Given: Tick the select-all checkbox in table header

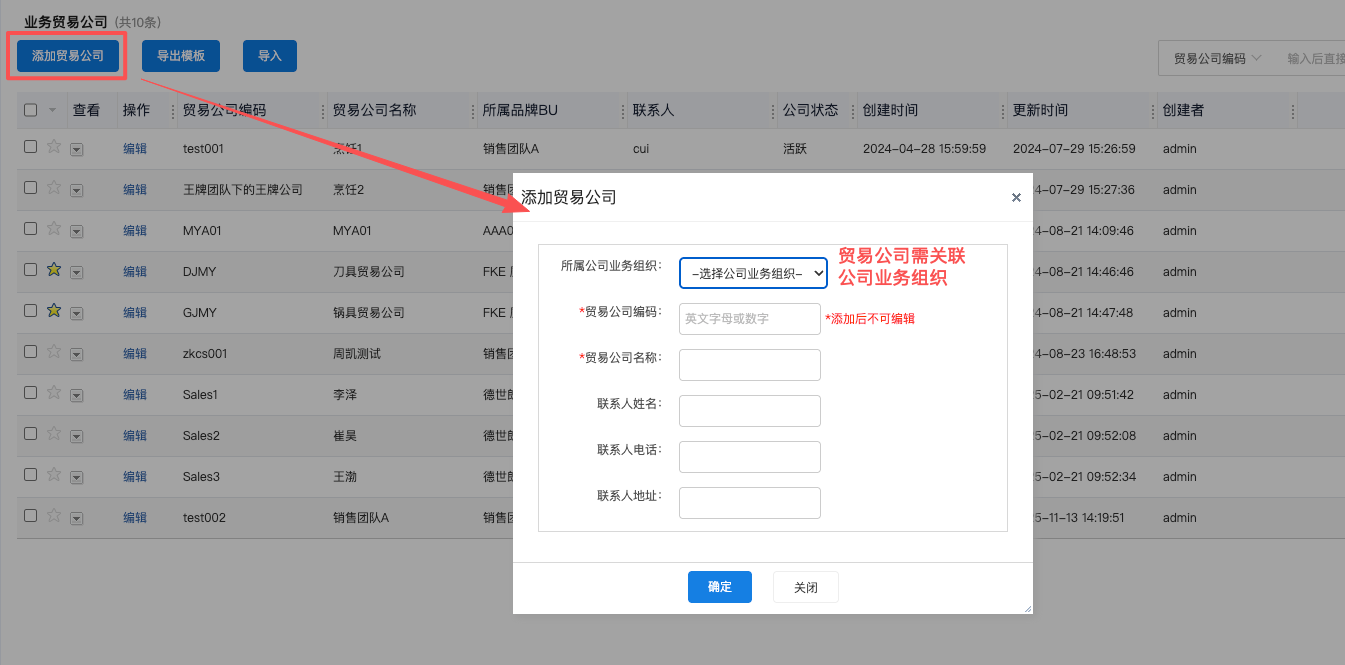Looking at the screenshot, I should pos(30,110).
